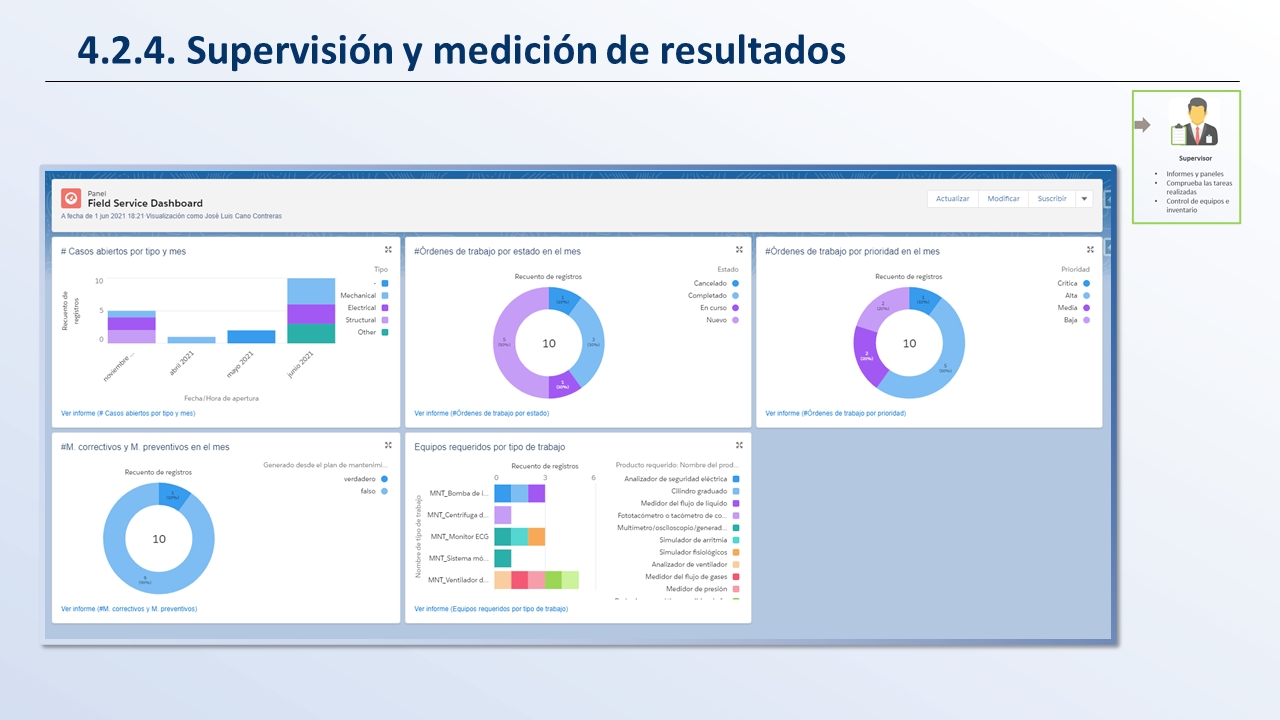Click the Mechanical legend color swatch
Viewport: 1280px width, 720px height.
[x=385, y=296]
